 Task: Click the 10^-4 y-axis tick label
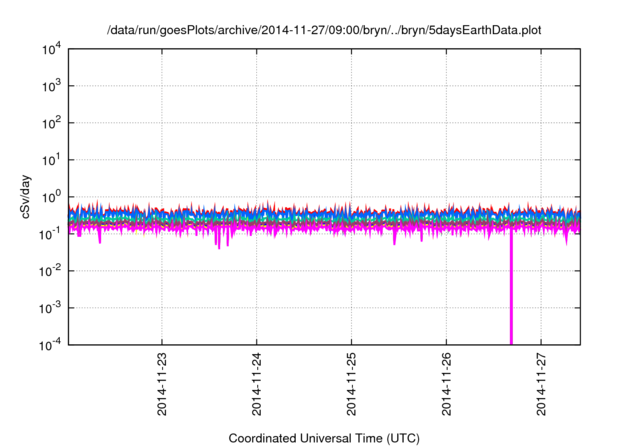pyautogui.click(x=51, y=345)
